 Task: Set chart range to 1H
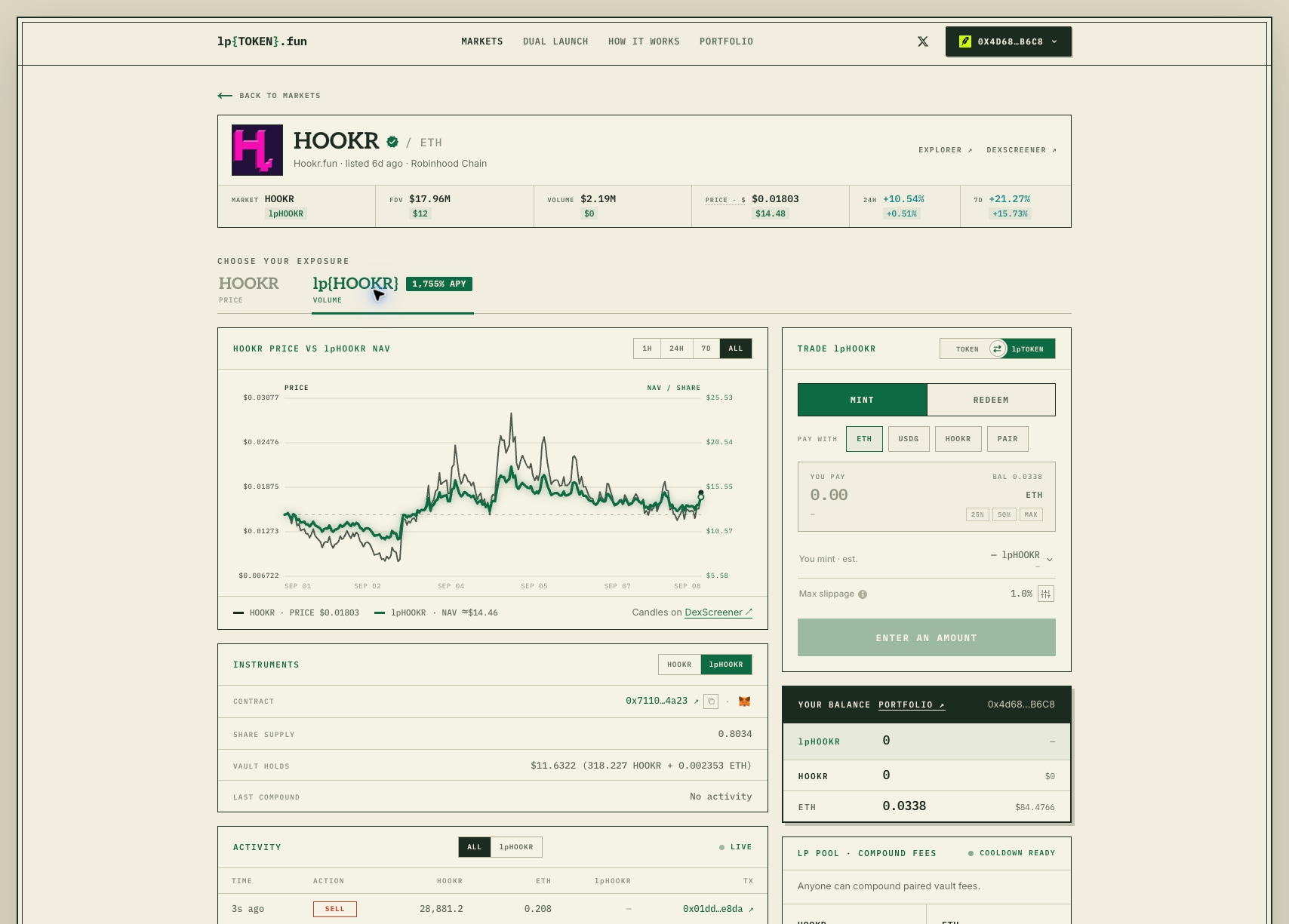point(647,348)
